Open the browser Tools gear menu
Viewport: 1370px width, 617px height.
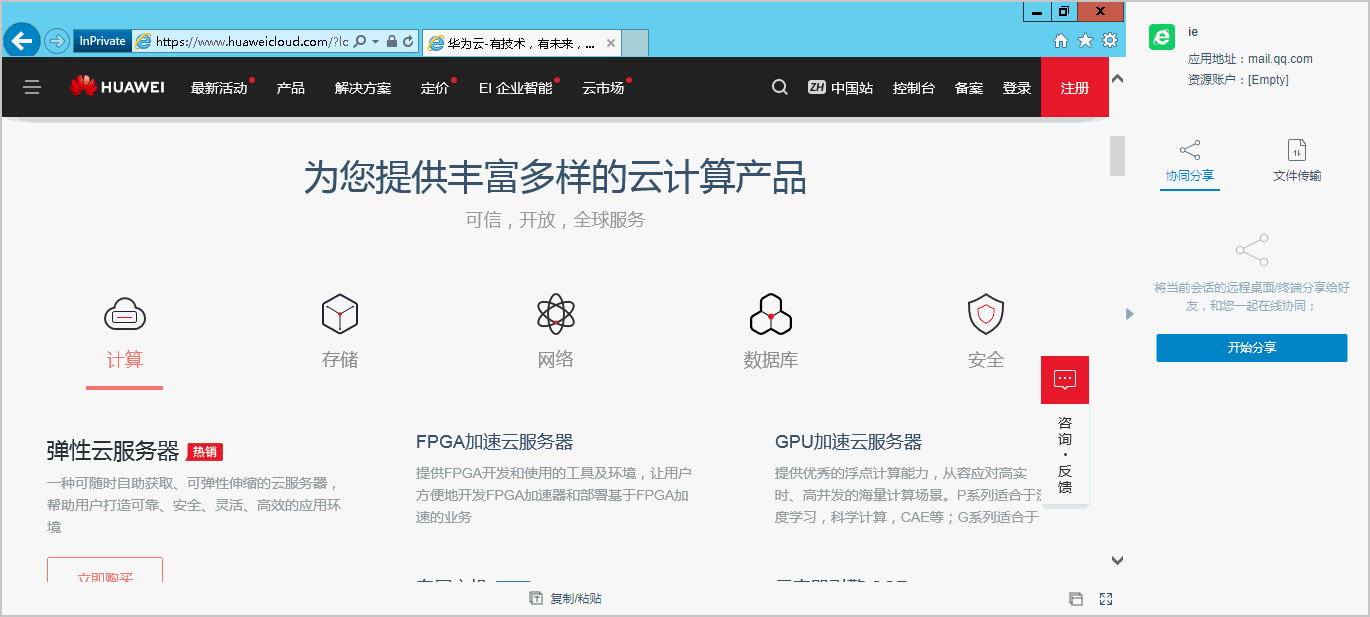coord(1109,41)
